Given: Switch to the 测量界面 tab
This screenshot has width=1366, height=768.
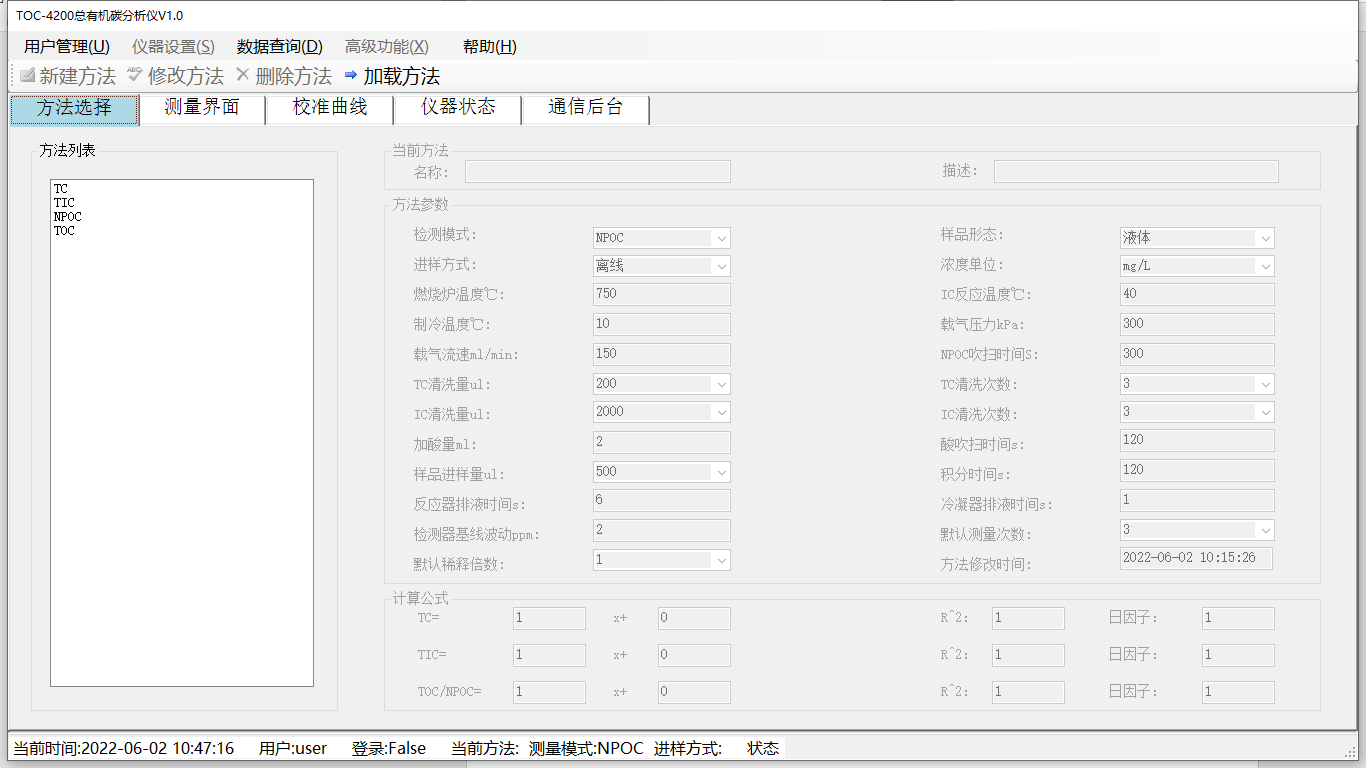Looking at the screenshot, I should [x=202, y=108].
